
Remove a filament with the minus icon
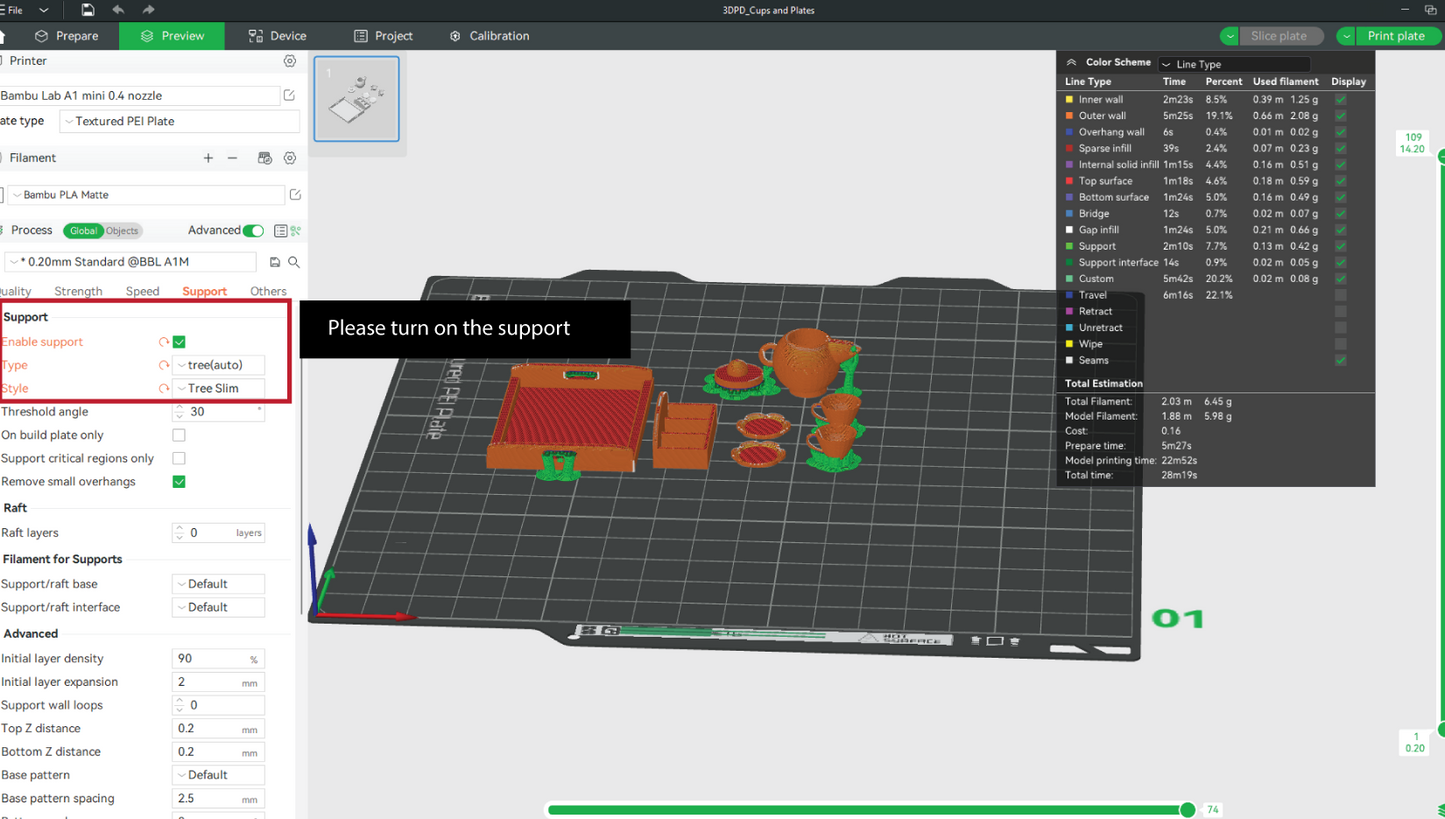(233, 158)
